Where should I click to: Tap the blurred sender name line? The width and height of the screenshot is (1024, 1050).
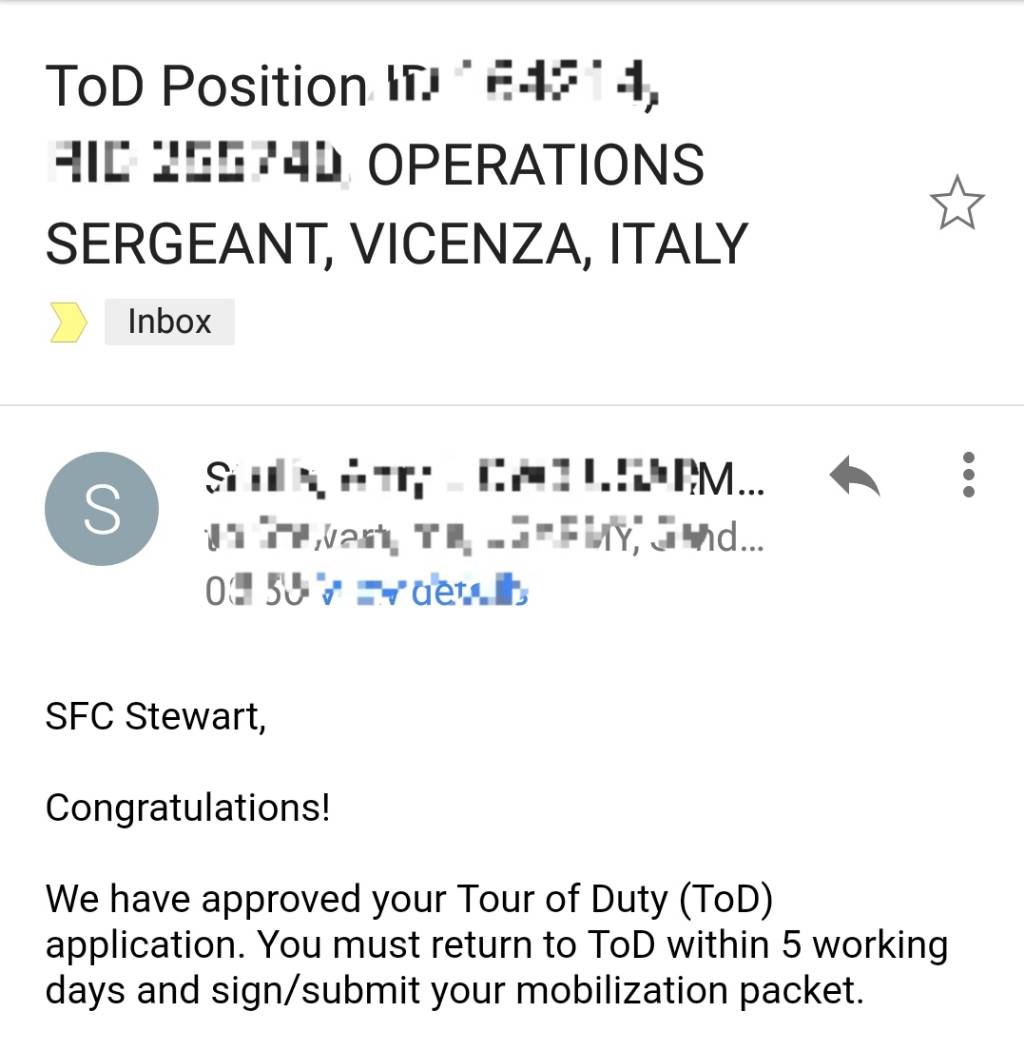pos(480,478)
